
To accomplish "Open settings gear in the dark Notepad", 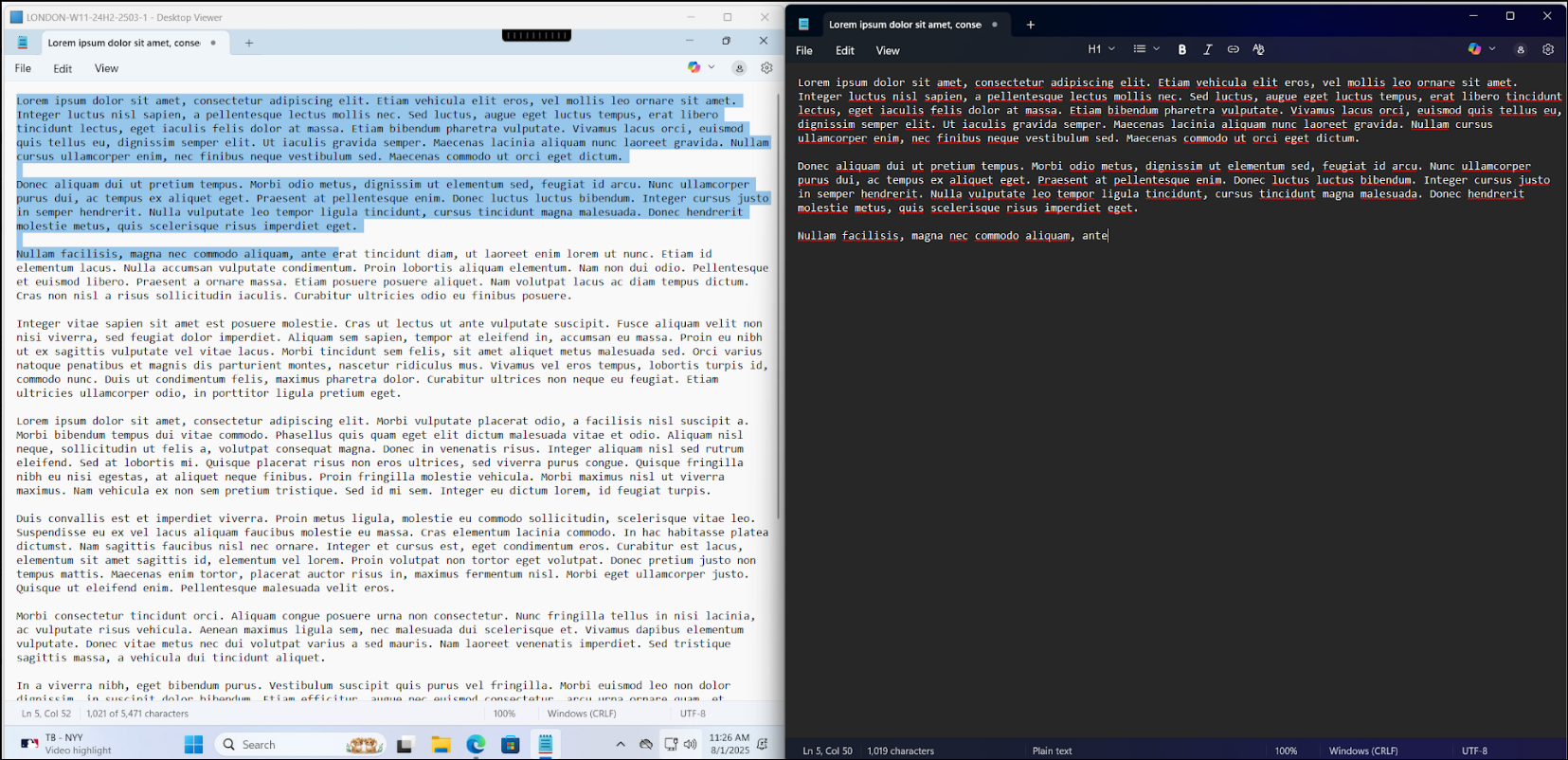I will click(x=1548, y=49).
